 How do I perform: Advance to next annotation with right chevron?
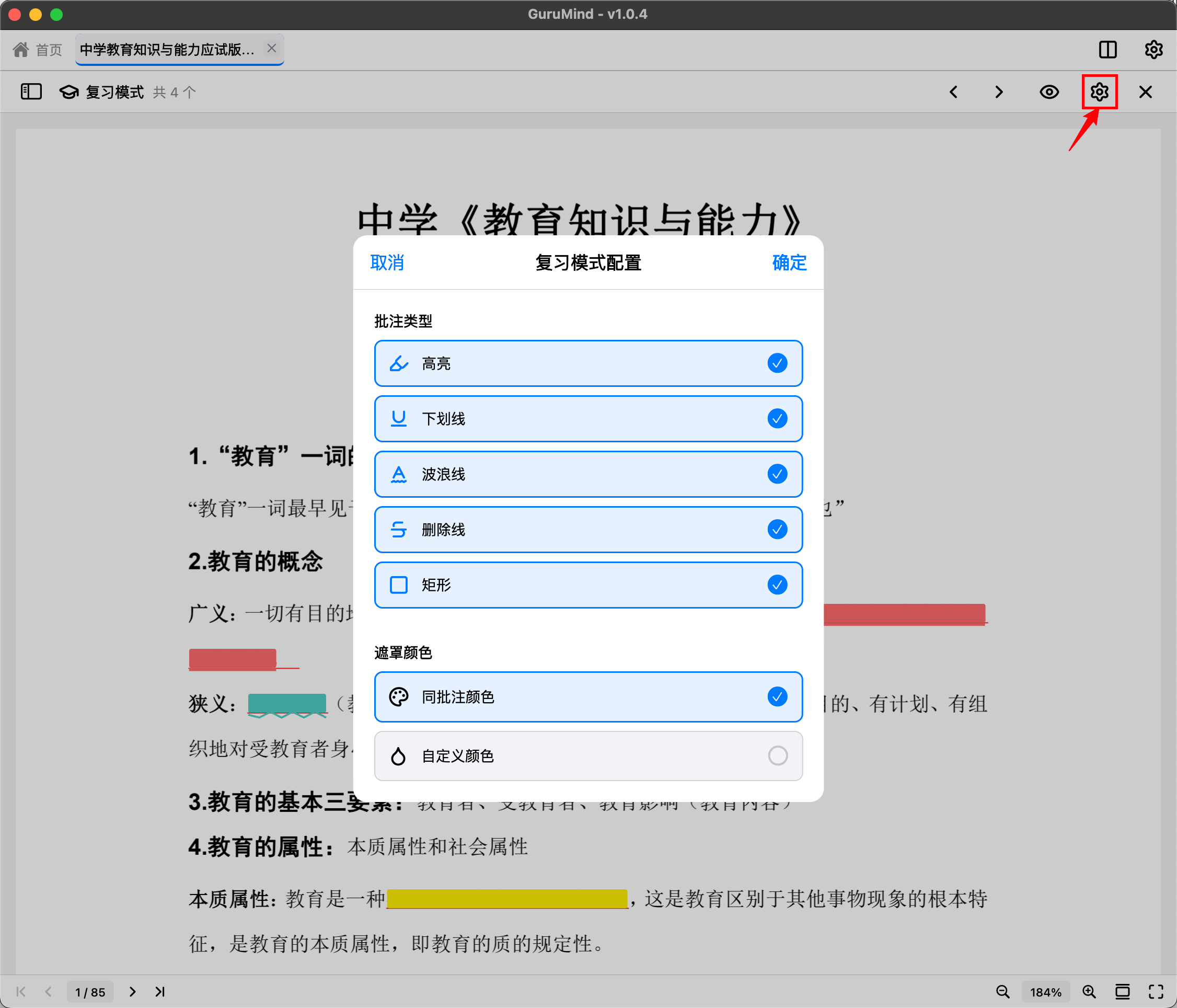coord(999,91)
